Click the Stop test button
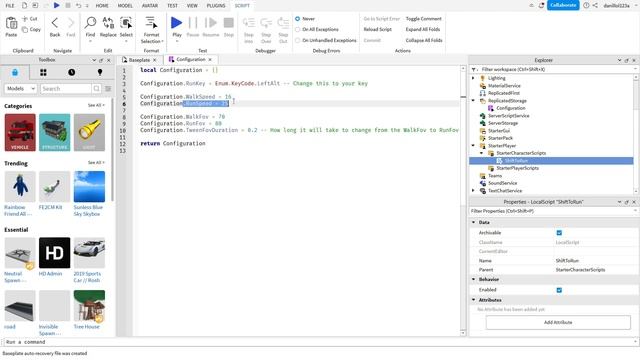The image size is (640, 360). 229,23
